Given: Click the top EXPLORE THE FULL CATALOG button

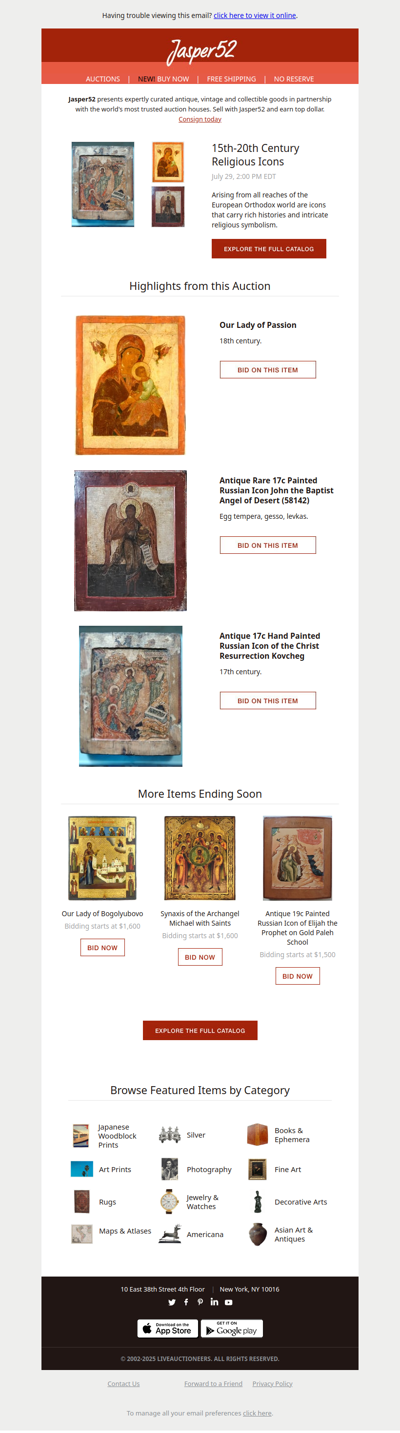Looking at the screenshot, I should click(x=269, y=248).
